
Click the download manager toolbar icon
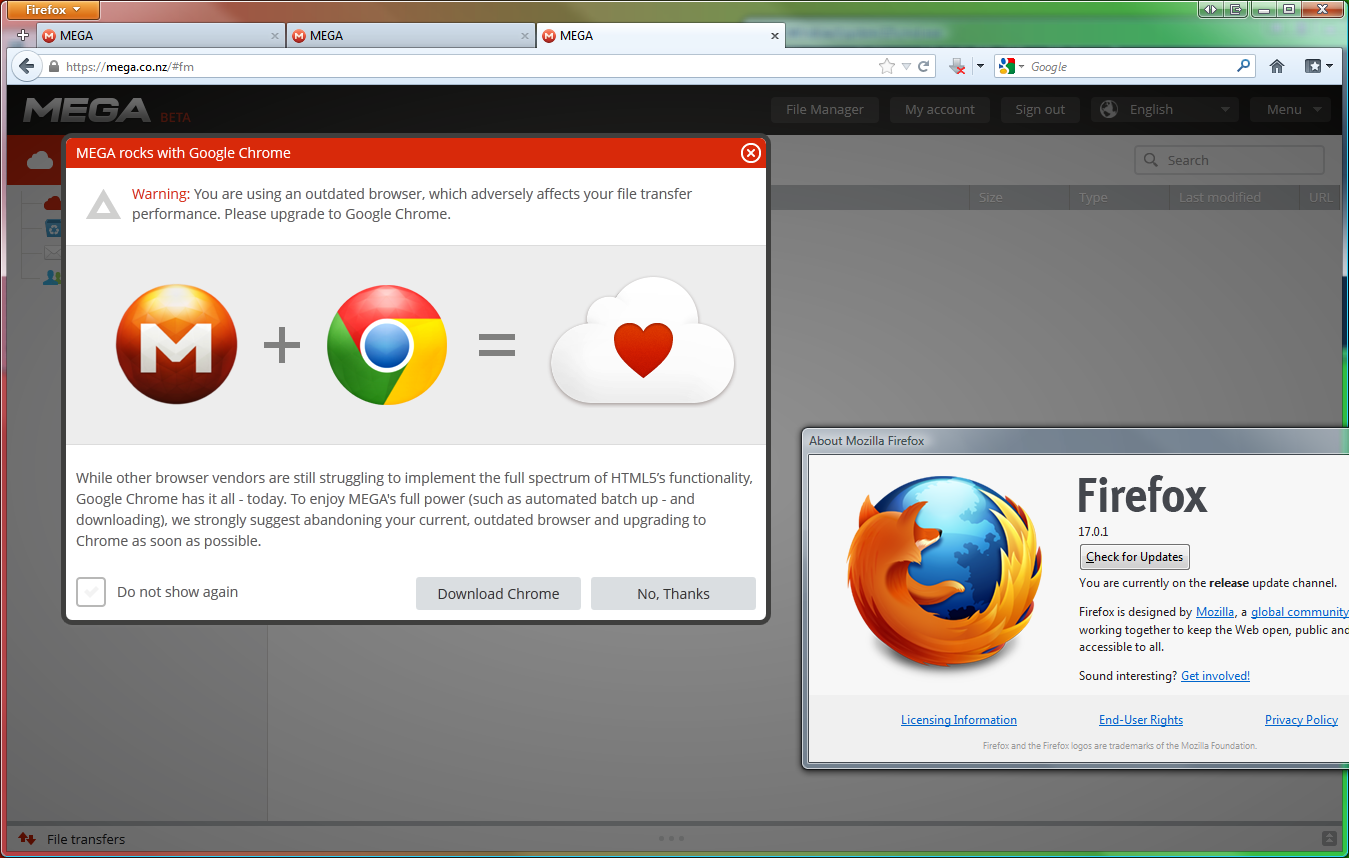pos(957,67)
